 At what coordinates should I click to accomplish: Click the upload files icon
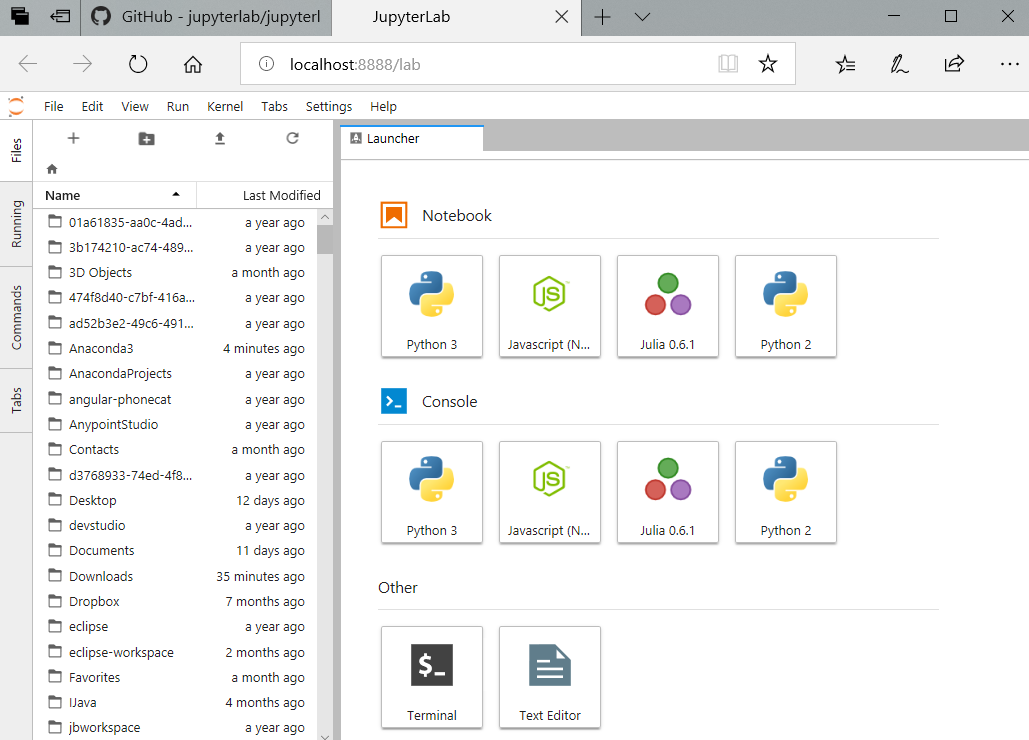(x=220, y=138)
